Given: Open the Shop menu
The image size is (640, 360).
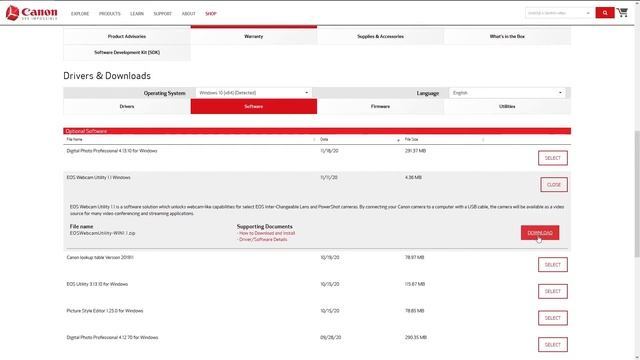Looking at the screenshot, I should coord(211,14).
